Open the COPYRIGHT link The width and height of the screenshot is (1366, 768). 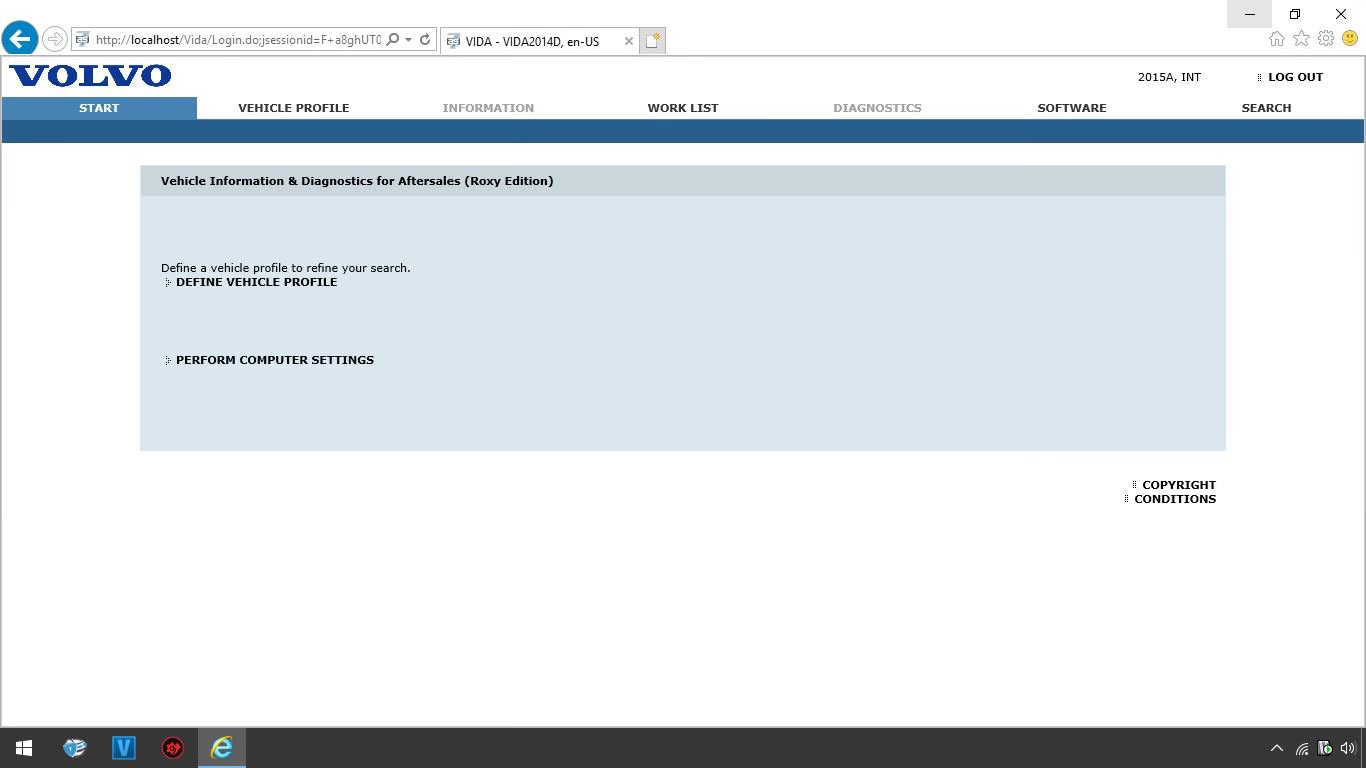click(x=1179, y=485)
